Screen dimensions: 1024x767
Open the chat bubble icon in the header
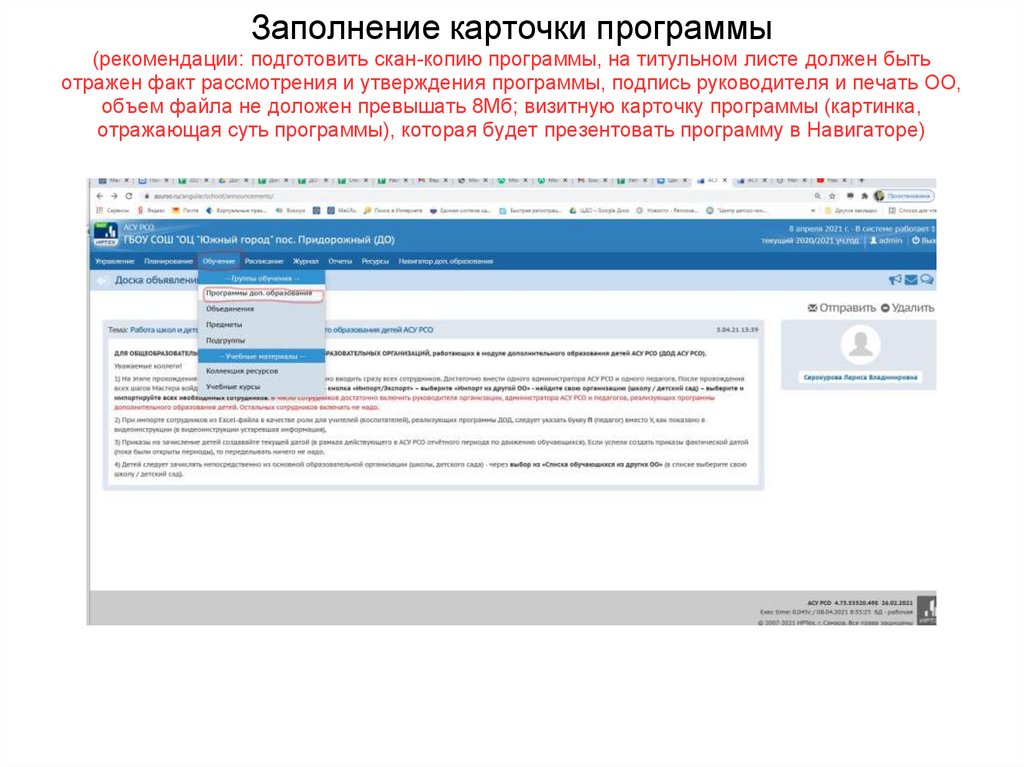point(927,279)
